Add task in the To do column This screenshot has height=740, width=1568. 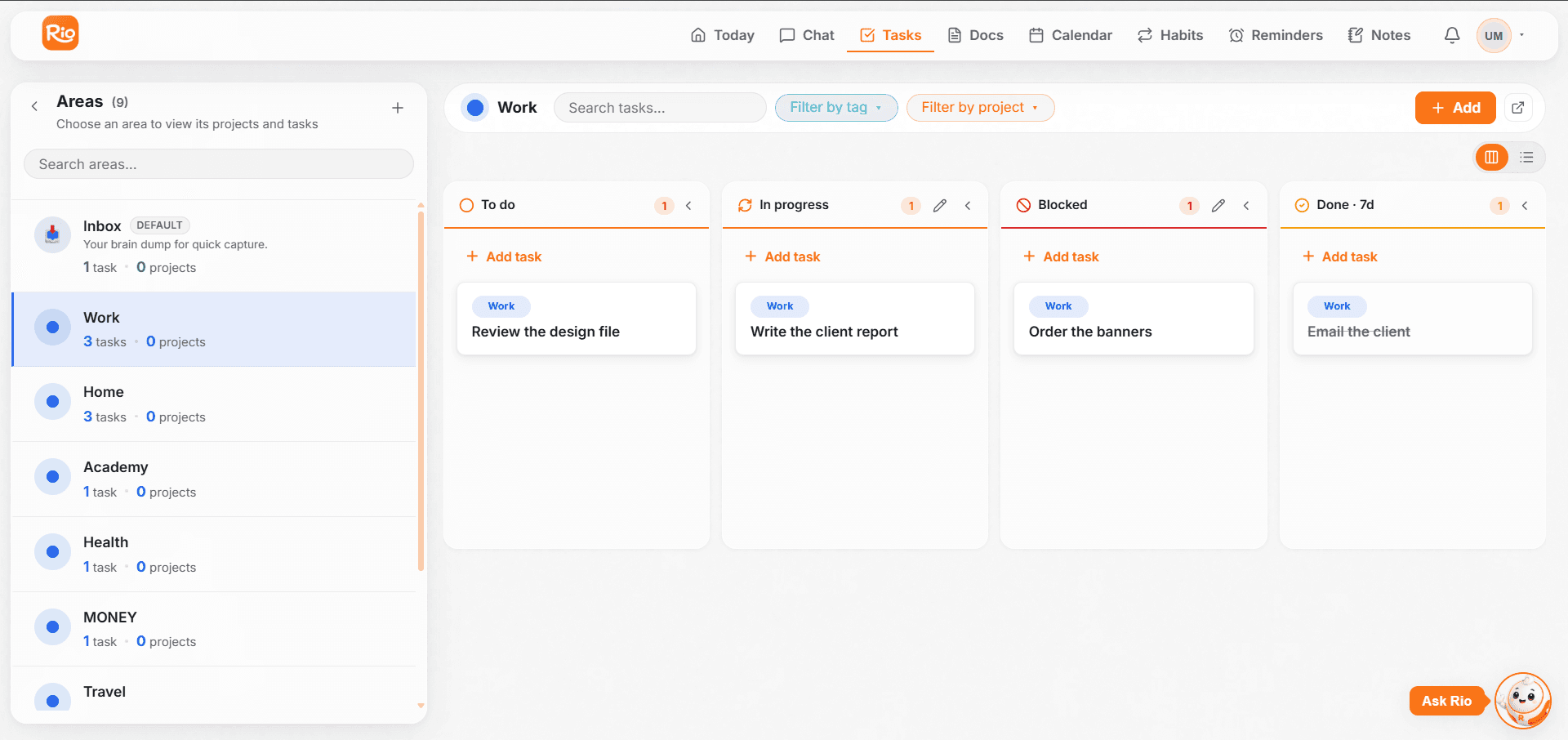click(x=504, y=256)
